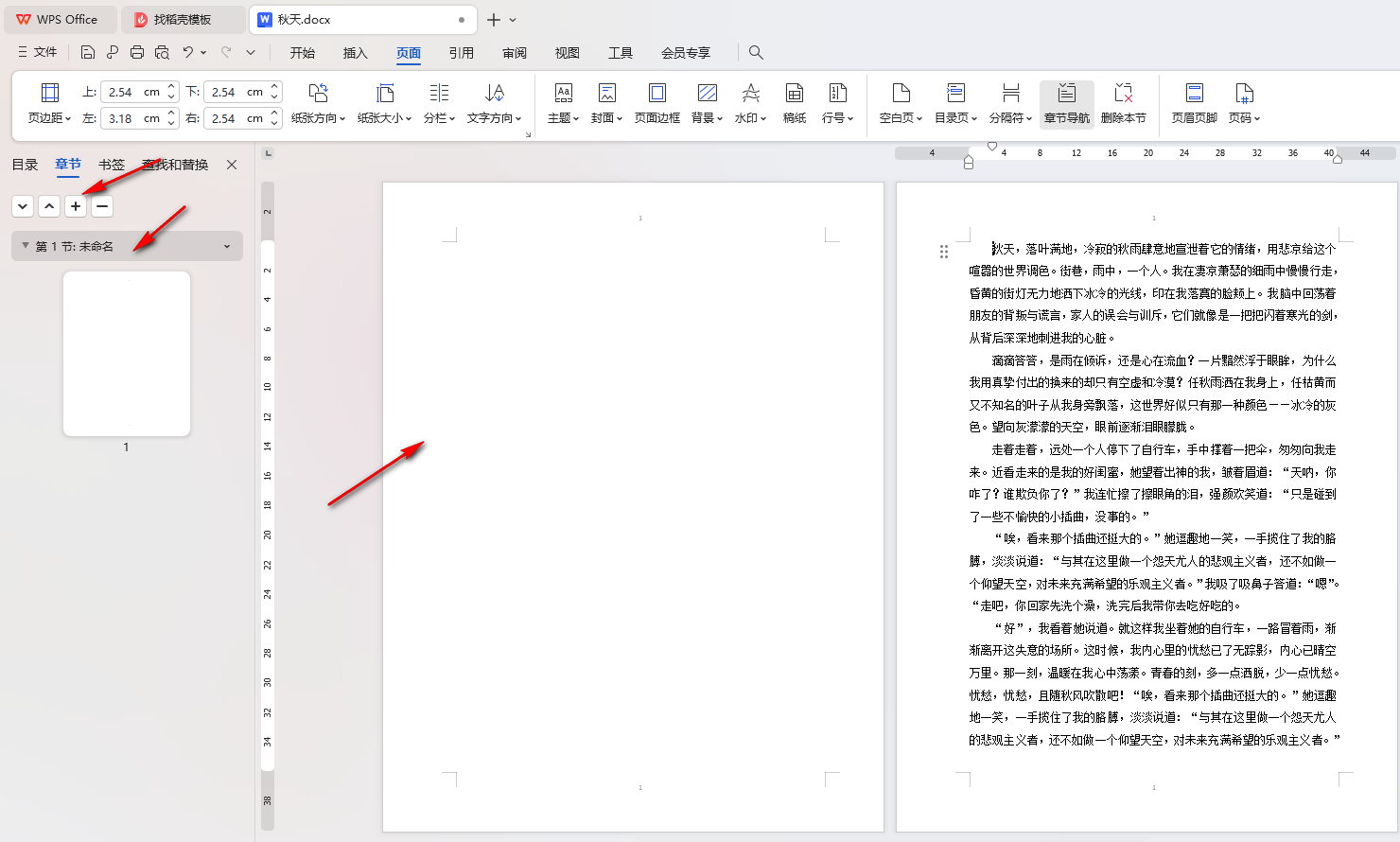Adjust the right margin stepper arrows
The image size is (1400, 842).
(x=274, y=118)
